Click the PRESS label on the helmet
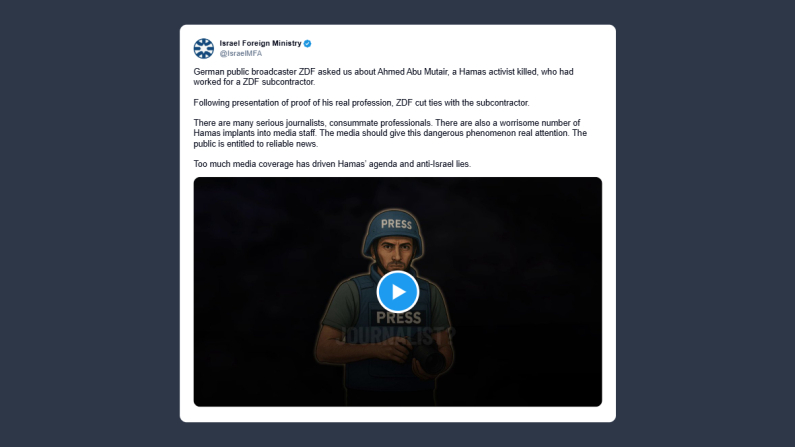 pyautogui.click(x=396, y=224)
